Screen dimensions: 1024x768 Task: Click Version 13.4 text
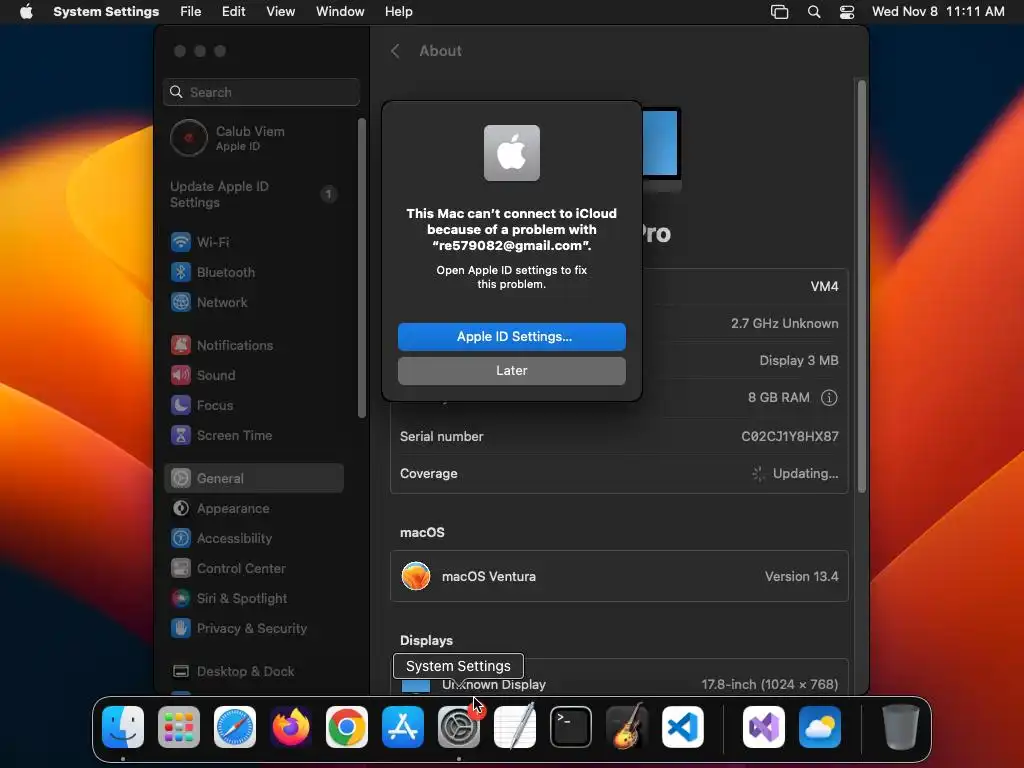(801, 577)
